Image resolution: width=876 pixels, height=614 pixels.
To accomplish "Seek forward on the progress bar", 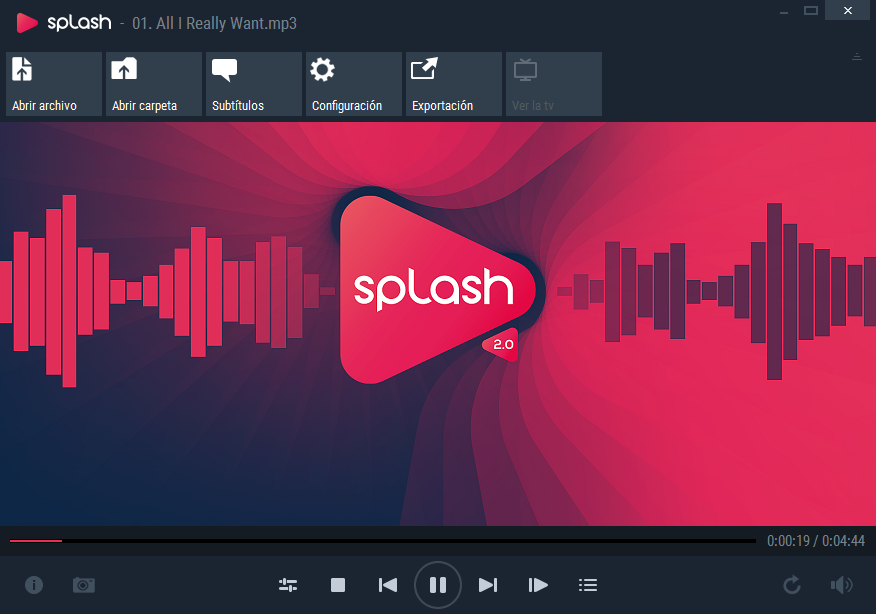I will click(400, 540).
